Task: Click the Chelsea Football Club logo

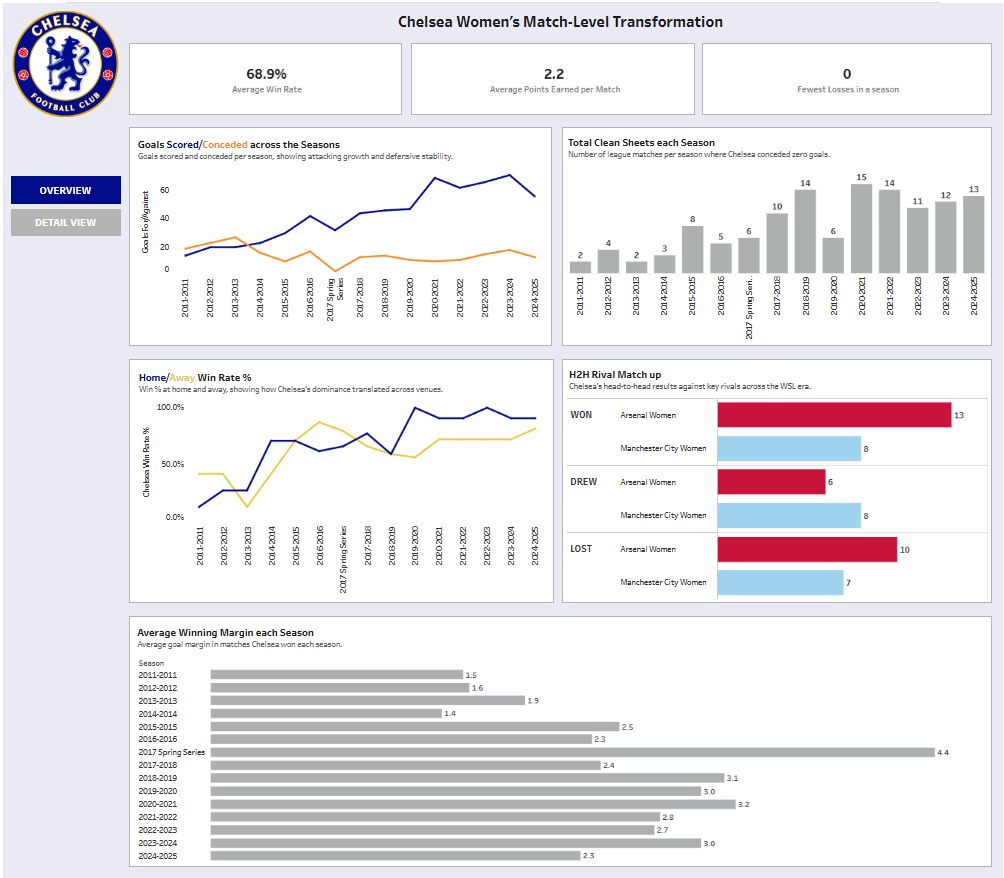Action: tap(65, 63)
